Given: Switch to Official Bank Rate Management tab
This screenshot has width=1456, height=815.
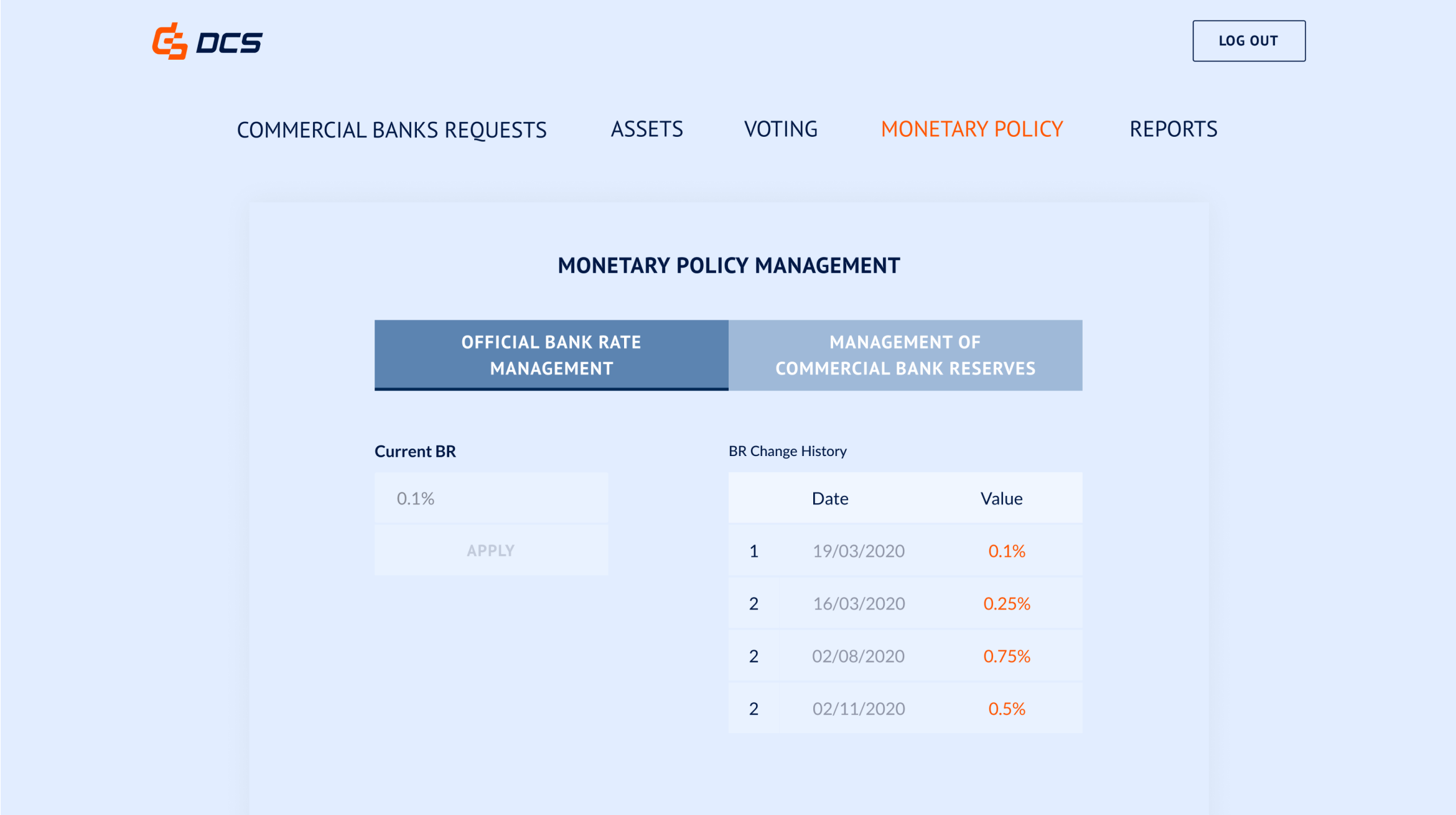Looking at the screenshot, I should tap(551, 355).
